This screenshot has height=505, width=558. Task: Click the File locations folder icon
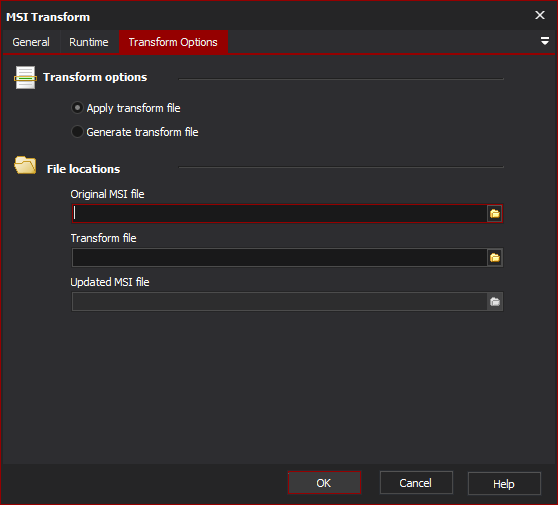(25, 165)
